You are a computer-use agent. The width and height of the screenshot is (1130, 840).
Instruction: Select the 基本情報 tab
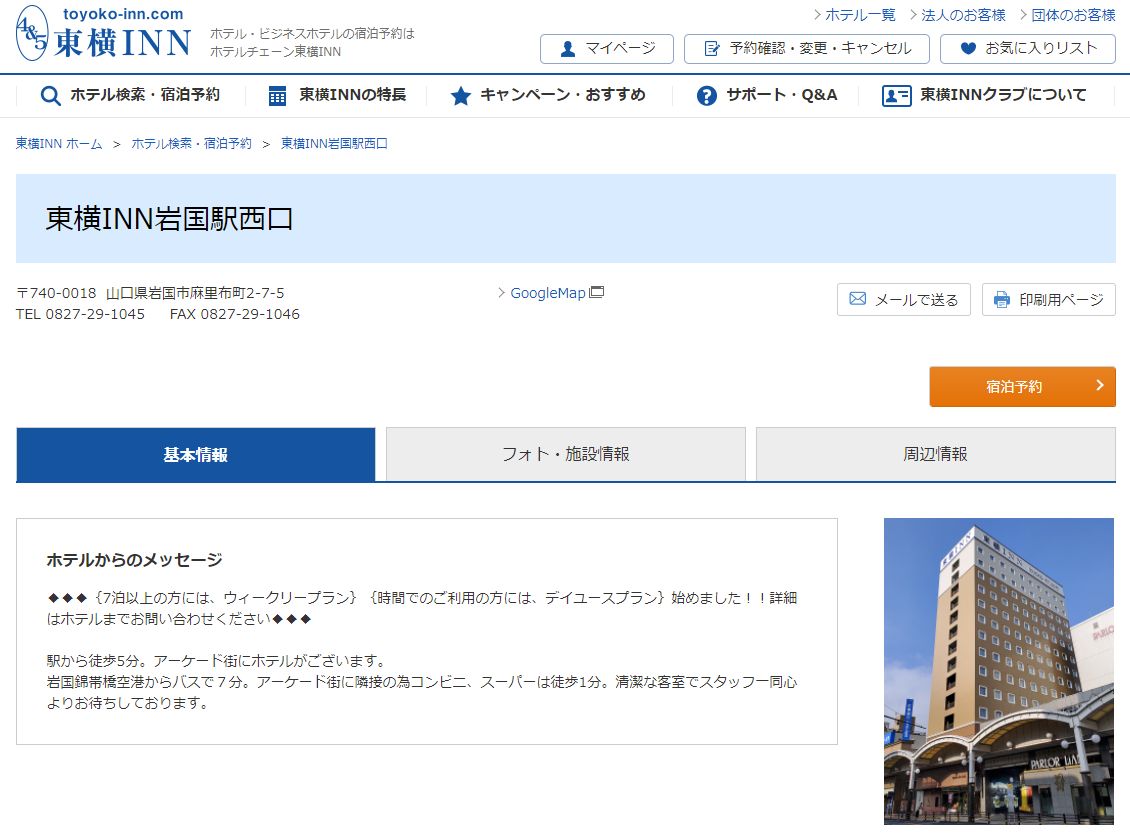(x=196, y=454)
